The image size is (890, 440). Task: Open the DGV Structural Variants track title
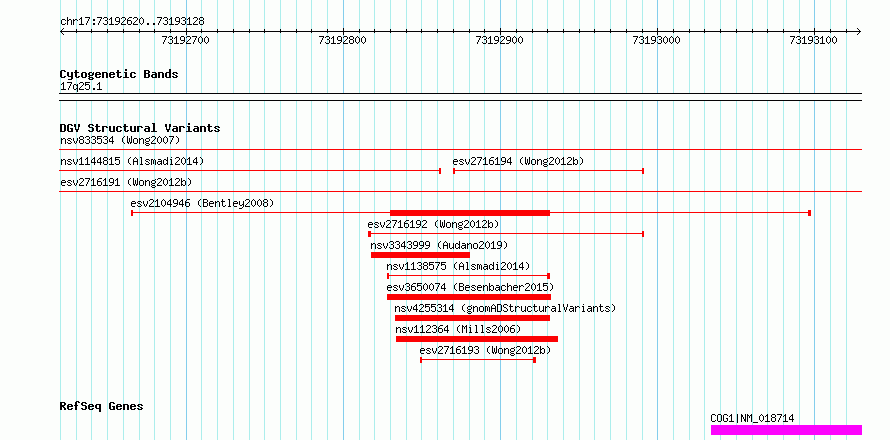click(140, 128)
